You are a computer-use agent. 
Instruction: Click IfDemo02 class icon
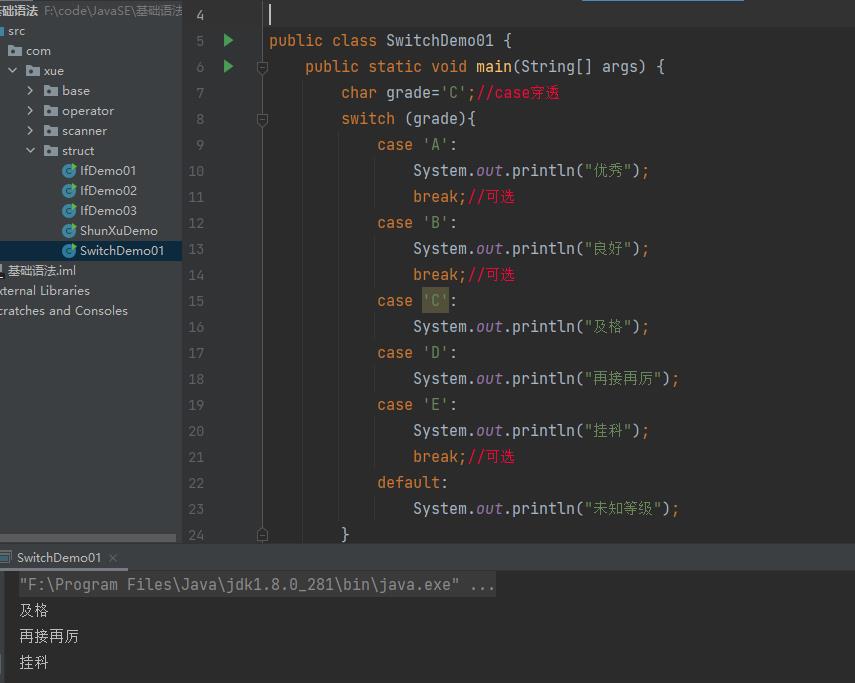pyautogui.click(x=69, y=191)
